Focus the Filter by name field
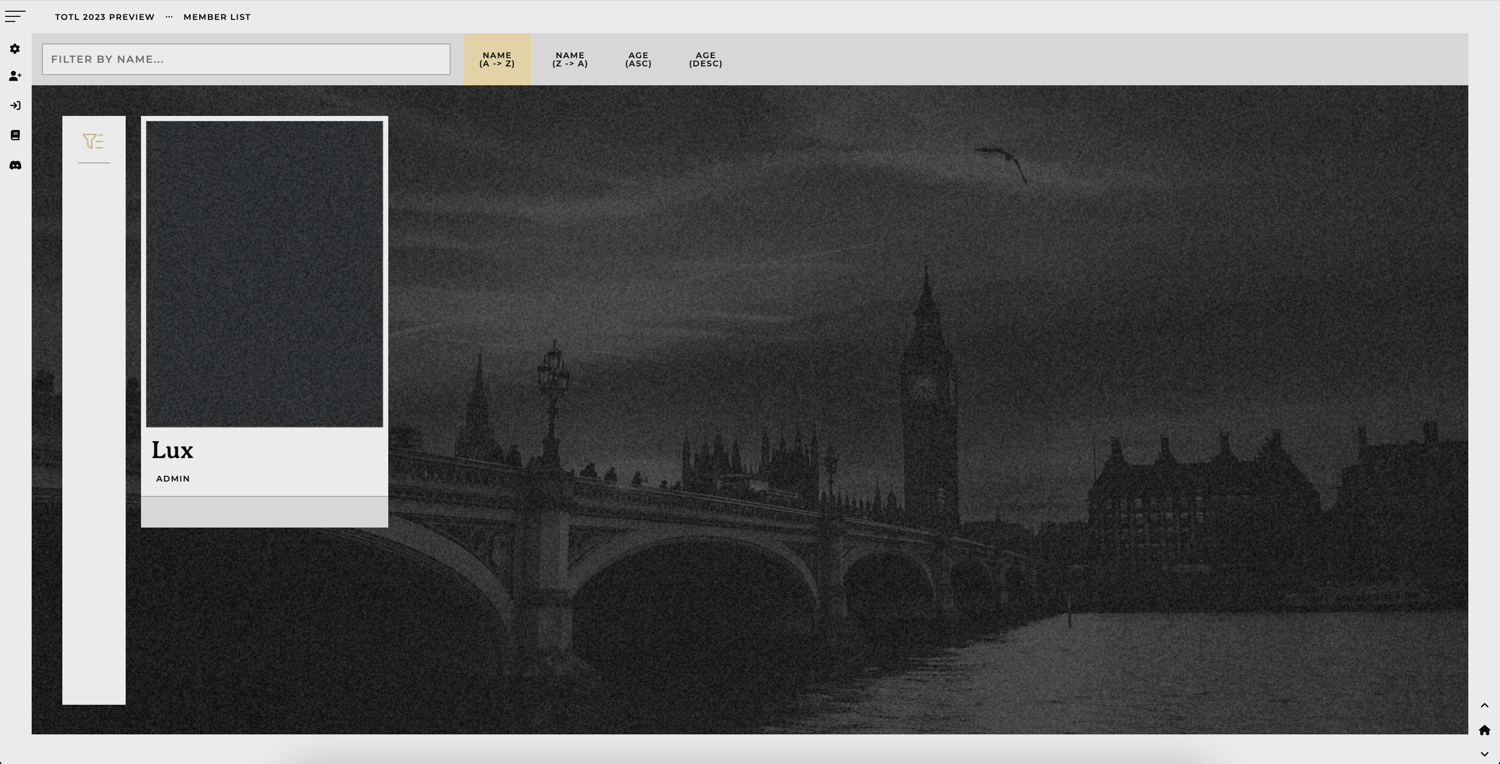1500x764 pixels. [x=246, y=59]
